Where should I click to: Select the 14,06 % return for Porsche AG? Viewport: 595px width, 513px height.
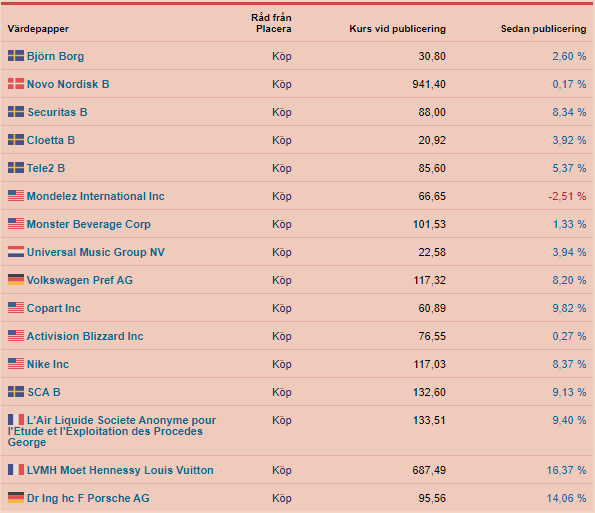pos(567,498)
